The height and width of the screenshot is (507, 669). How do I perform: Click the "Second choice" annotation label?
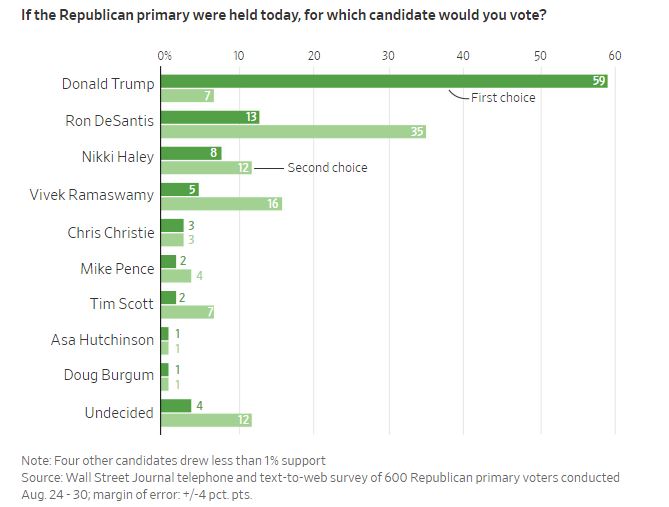coord(327,168)
